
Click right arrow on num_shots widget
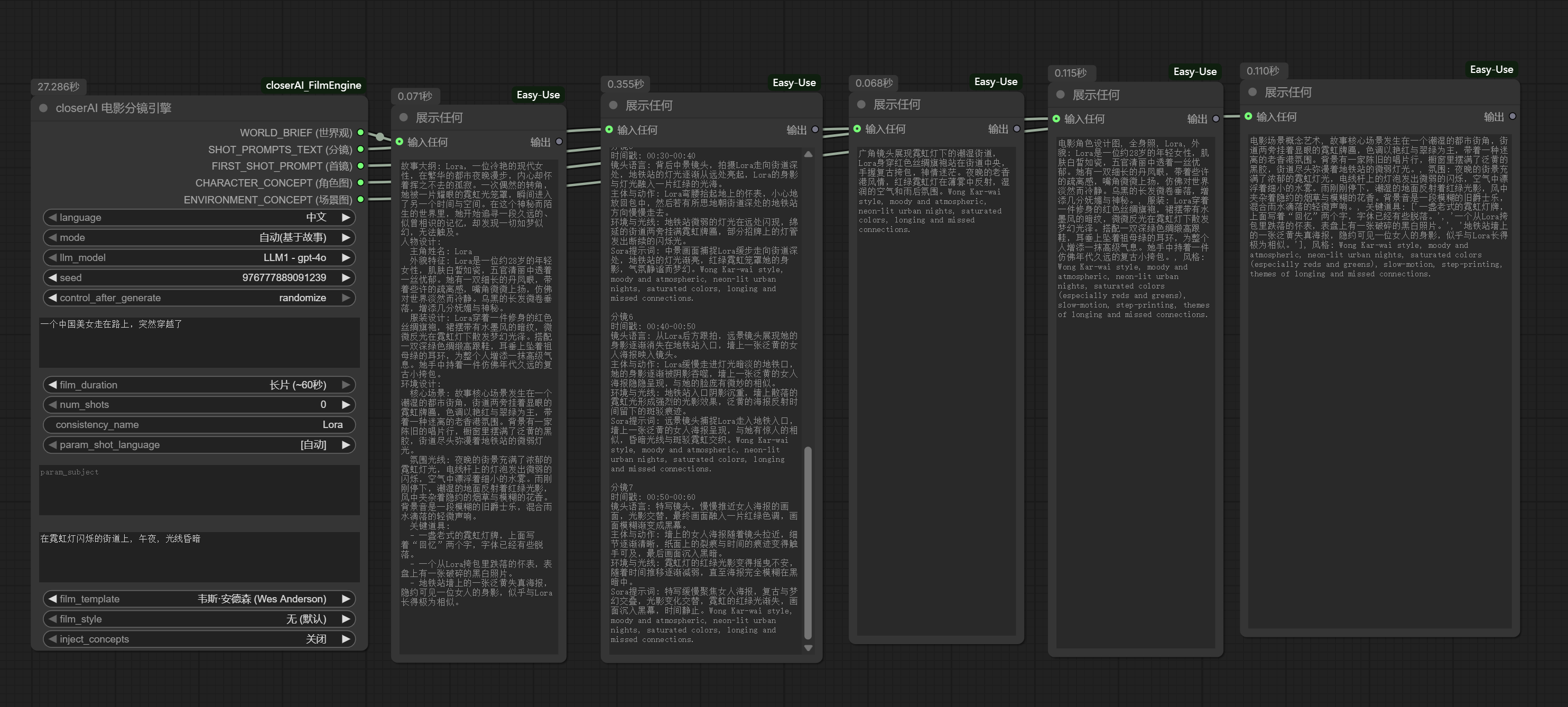click(346, 405)
